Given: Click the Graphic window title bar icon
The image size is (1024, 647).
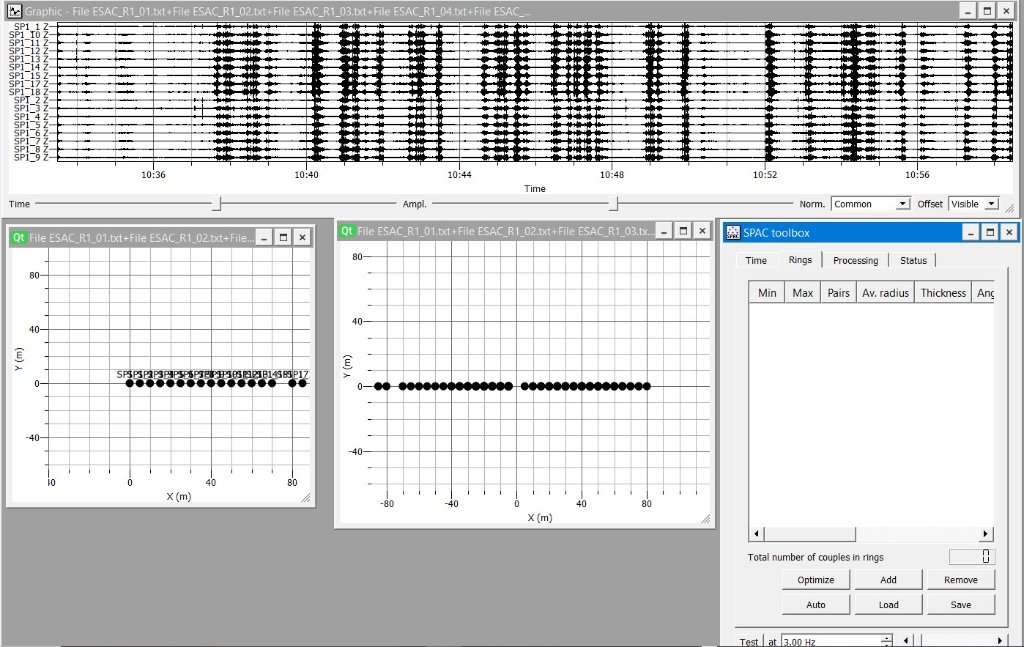Looking at the screenshot, I should point(14,10).
